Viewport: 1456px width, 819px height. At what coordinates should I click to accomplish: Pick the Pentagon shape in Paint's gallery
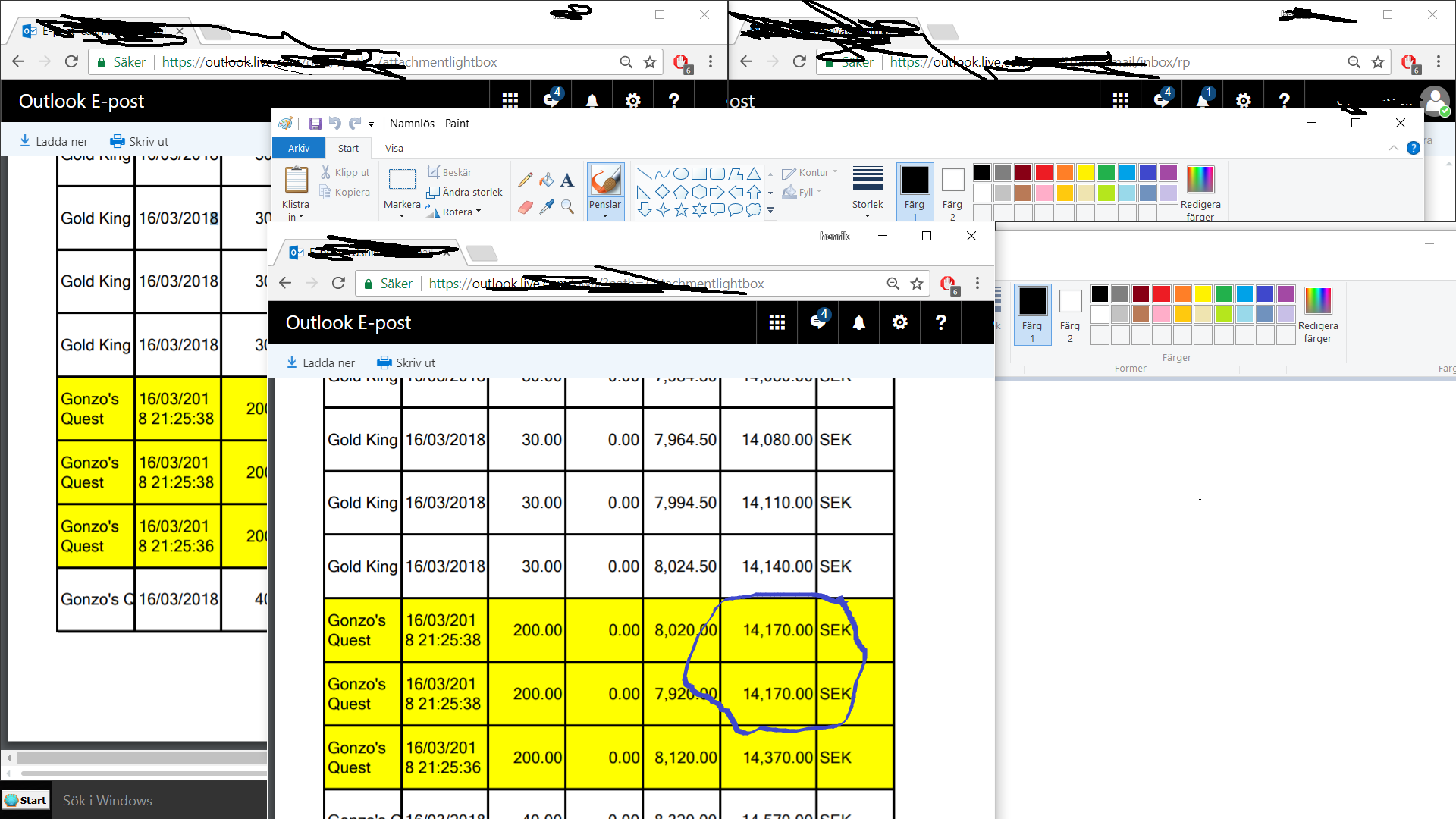681,192
